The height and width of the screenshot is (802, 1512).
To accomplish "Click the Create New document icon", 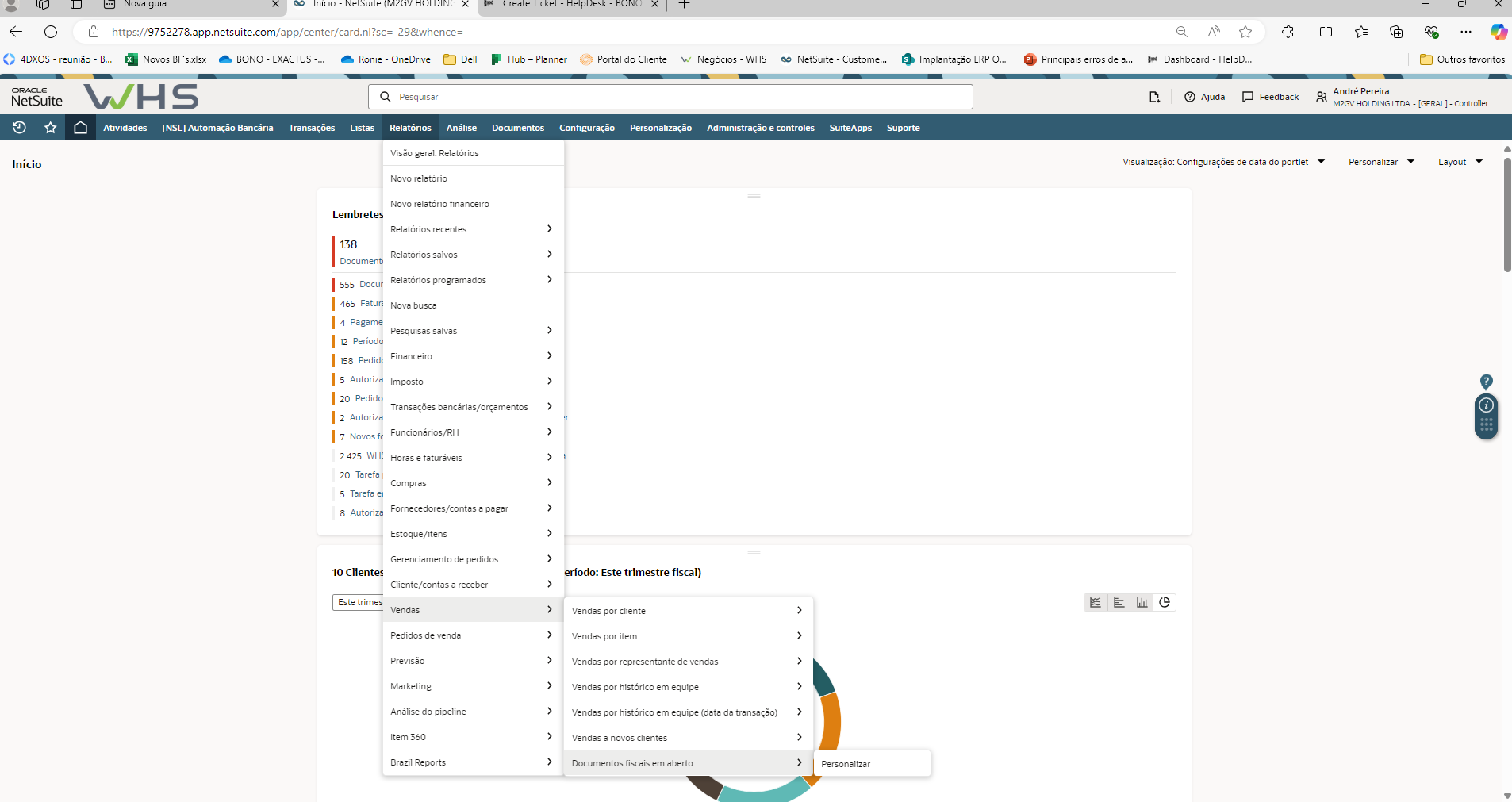I will click(1154, 97).
